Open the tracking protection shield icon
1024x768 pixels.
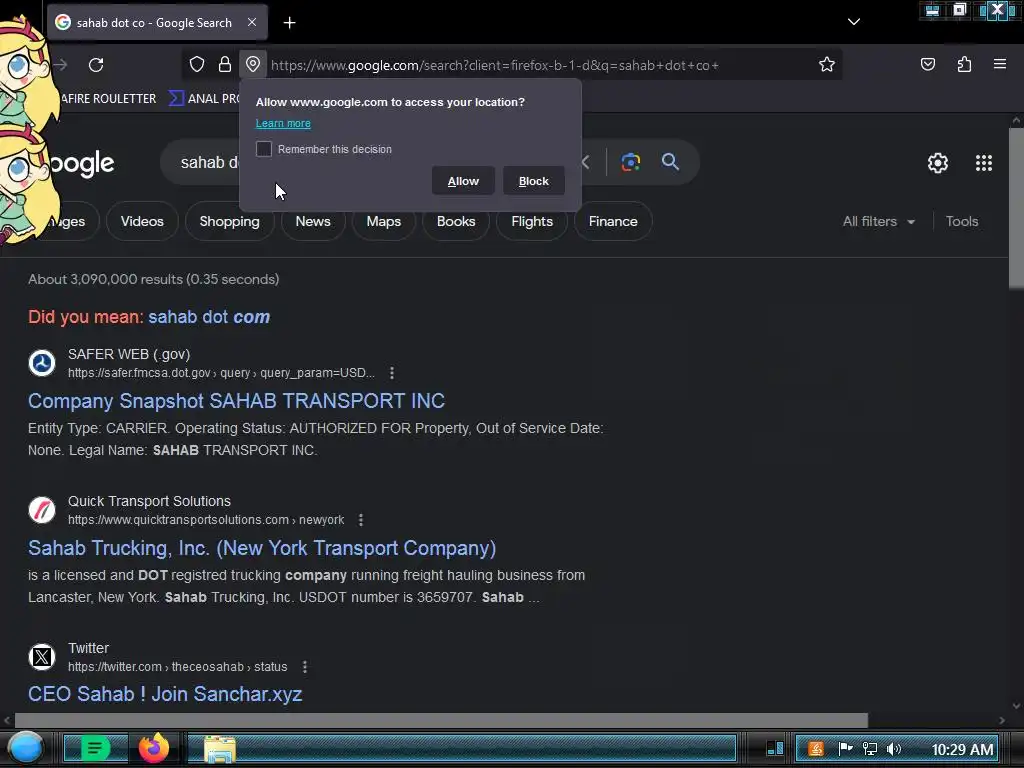tap(197, 64)
